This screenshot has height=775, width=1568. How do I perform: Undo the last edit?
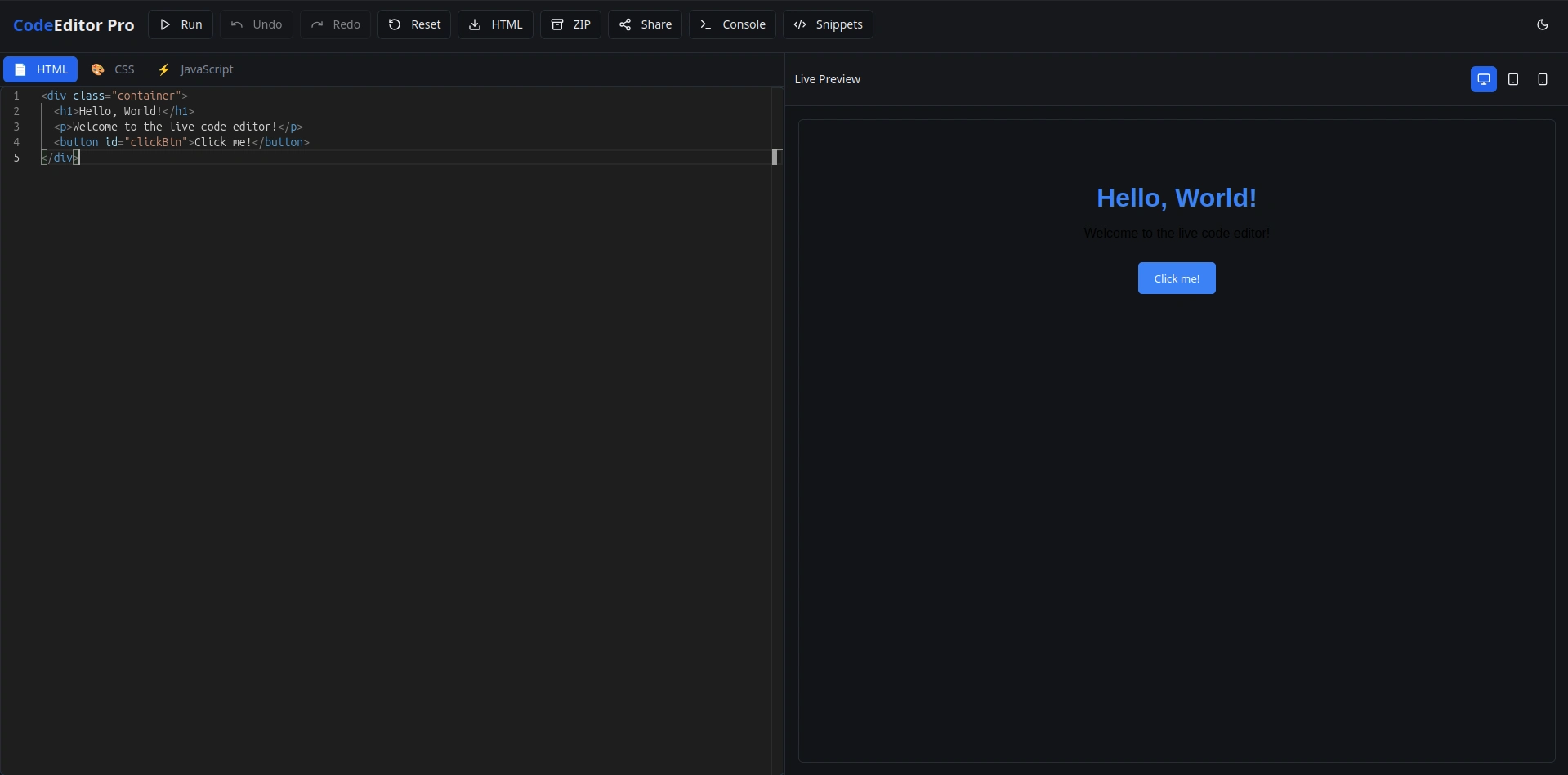point(257,24)
